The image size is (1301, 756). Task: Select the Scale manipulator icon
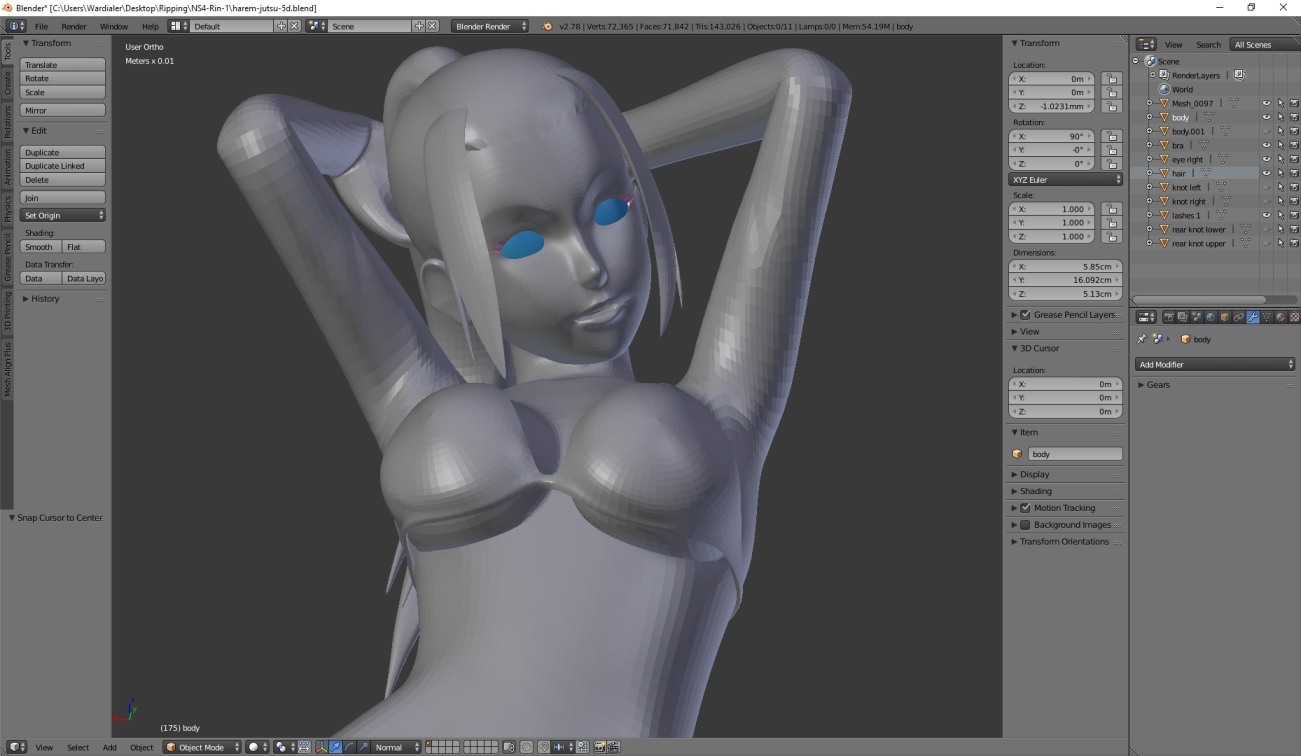363,747
